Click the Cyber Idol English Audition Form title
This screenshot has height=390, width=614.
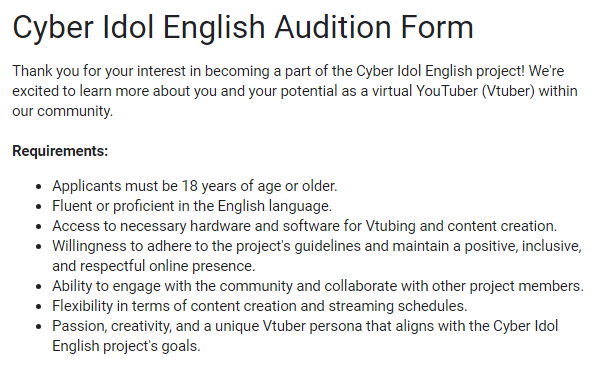[243, 28]
